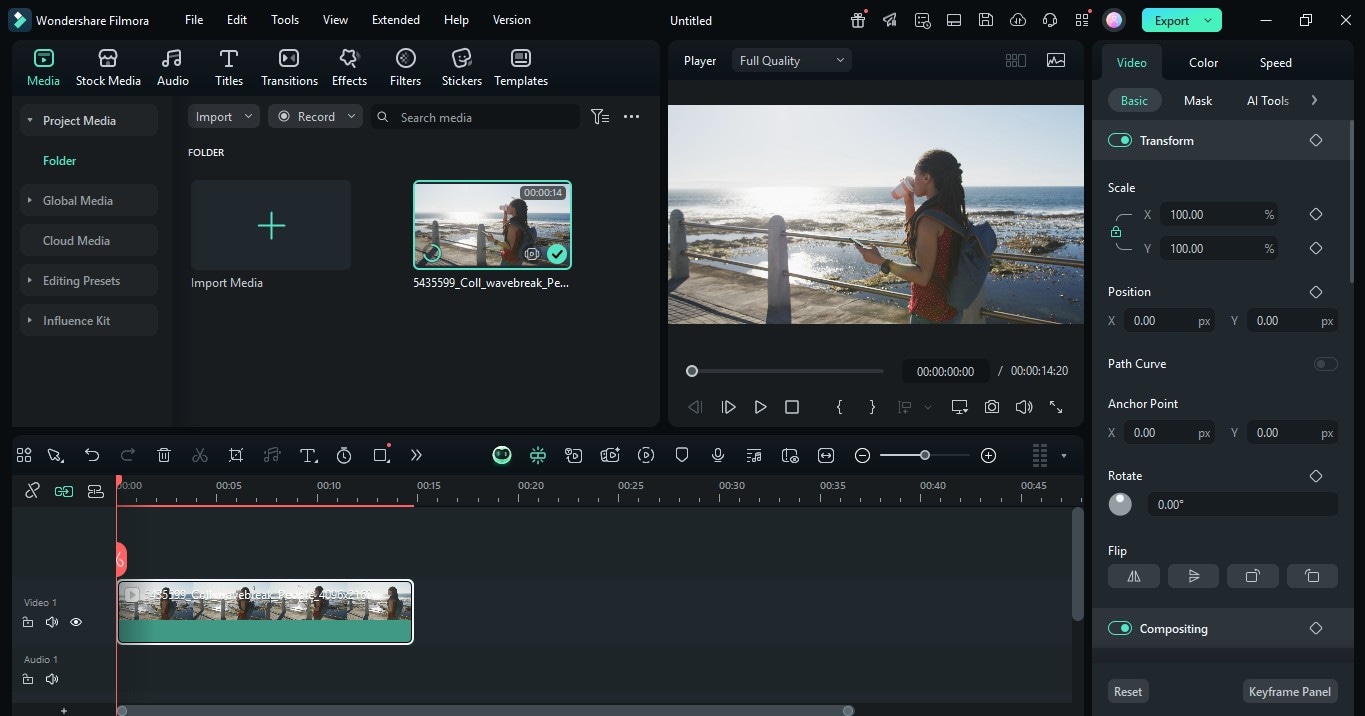Viewport: 1365px width, 716px height.
Task: Hide the Video 1 track with the eye toggle
Action: 75,622
